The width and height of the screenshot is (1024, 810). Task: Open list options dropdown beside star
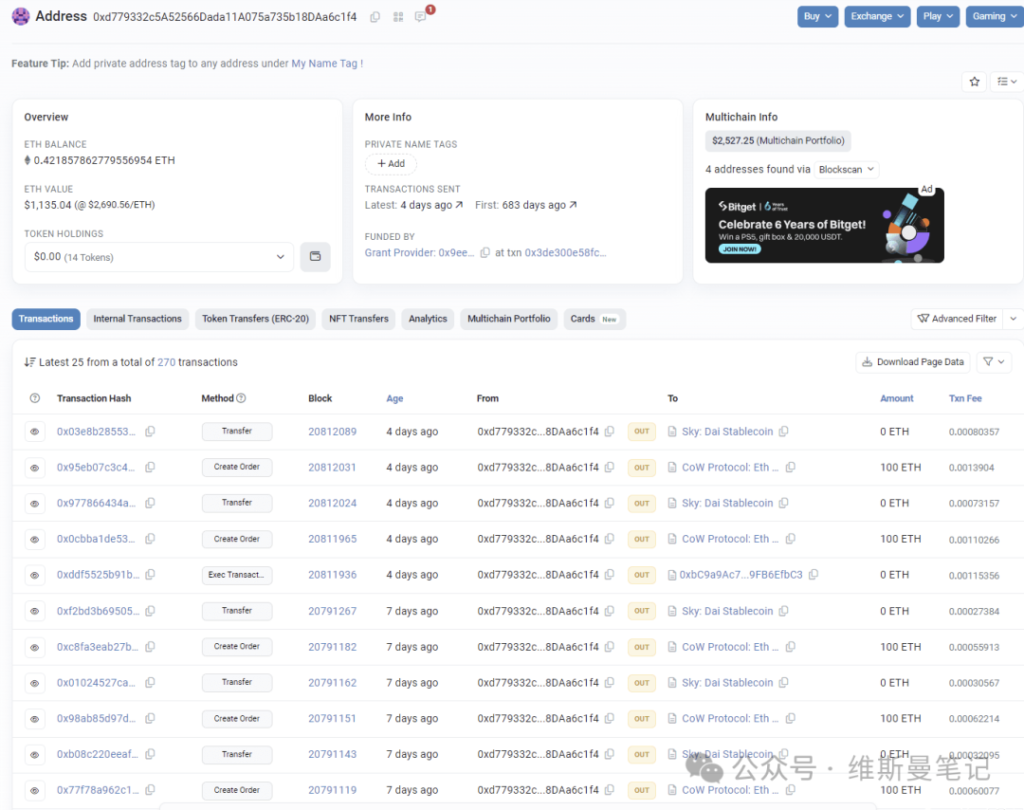click(x=1006, y=82)
